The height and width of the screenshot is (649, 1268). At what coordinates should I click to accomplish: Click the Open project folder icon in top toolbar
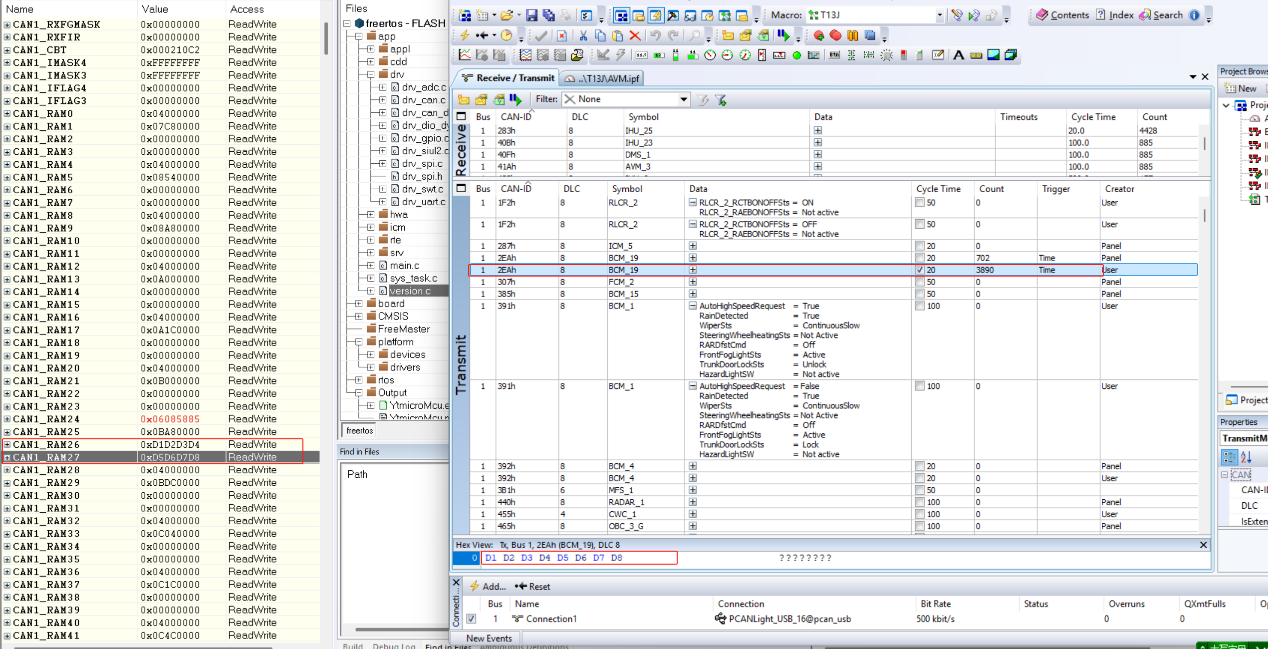506,15
